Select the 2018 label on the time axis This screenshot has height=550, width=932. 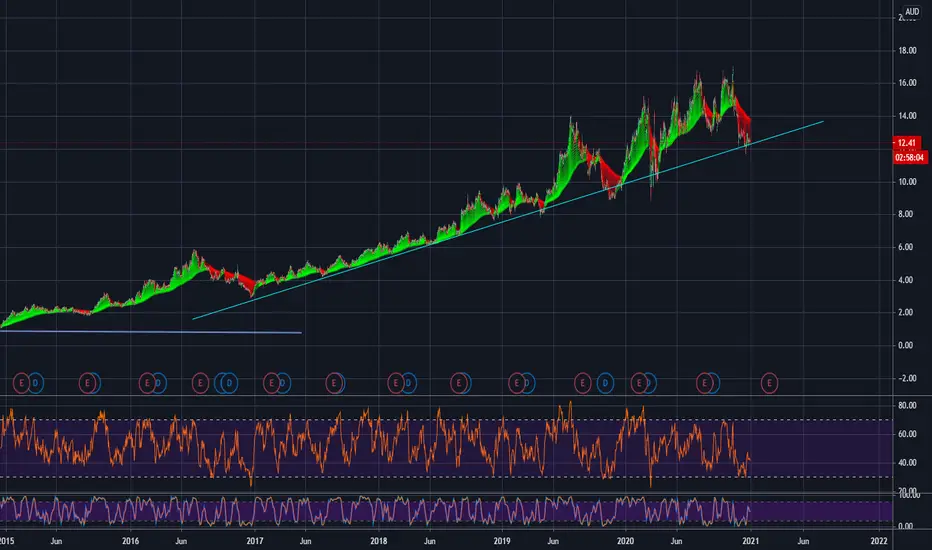[379, 541]
